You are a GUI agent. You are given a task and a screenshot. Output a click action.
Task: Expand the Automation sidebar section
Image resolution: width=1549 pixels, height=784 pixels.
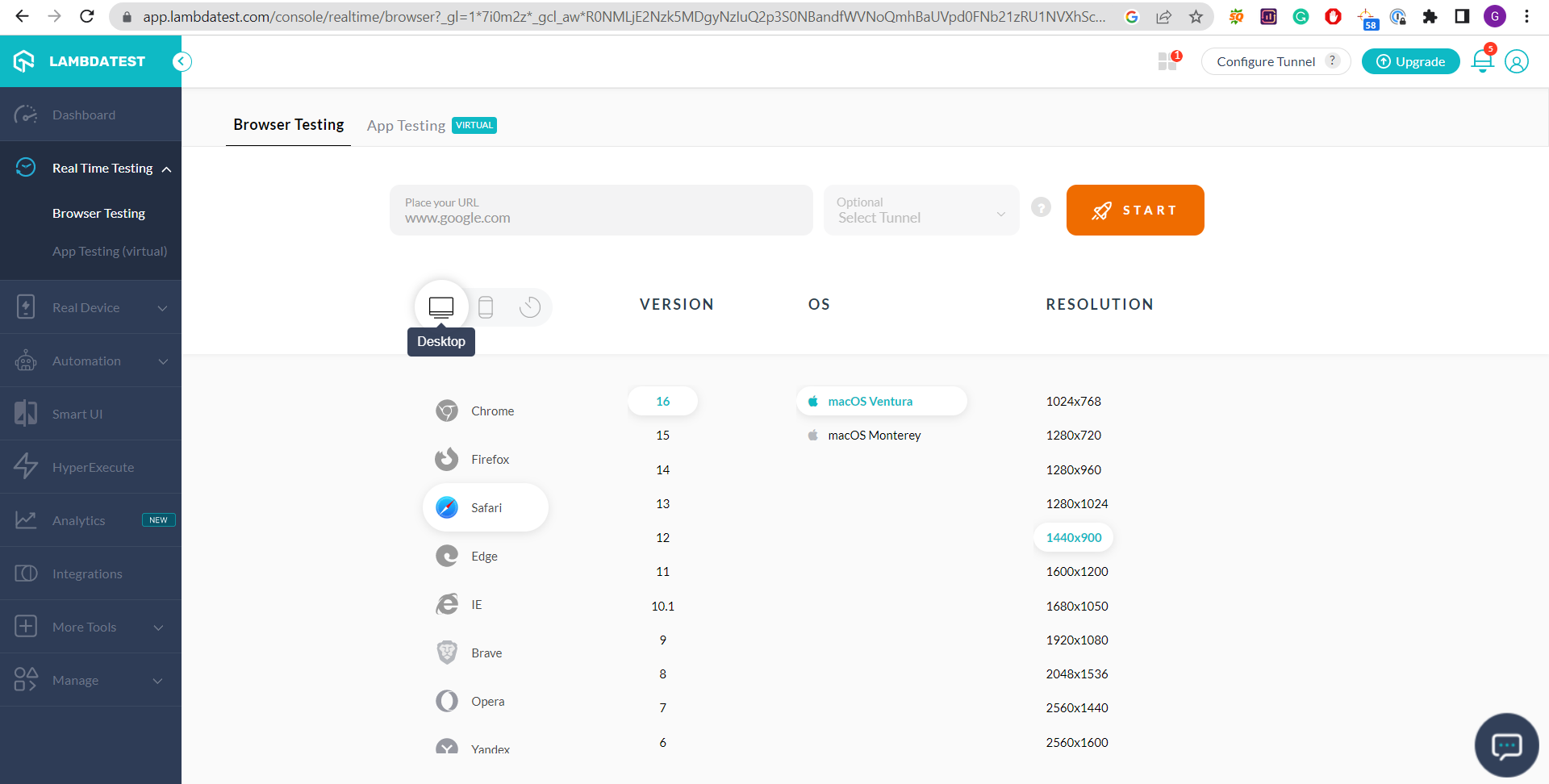[90, 361]
